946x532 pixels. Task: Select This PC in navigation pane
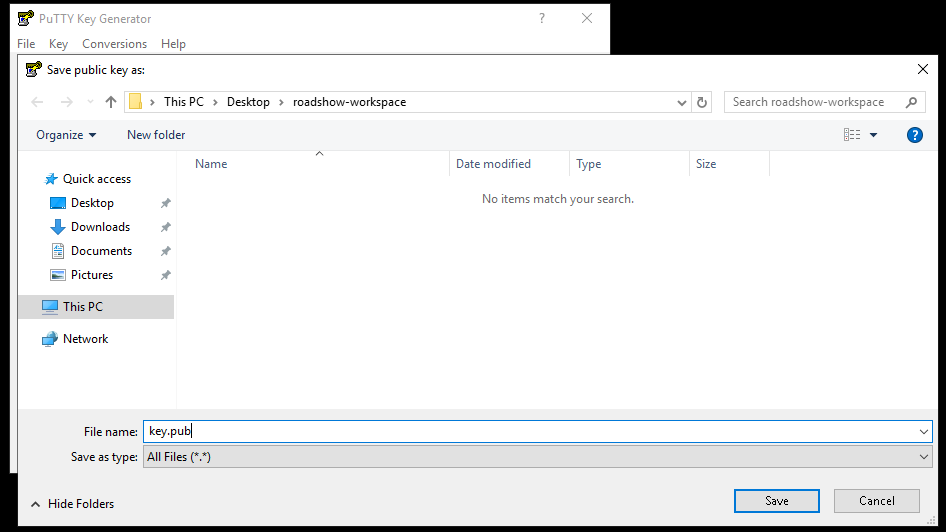coord(97,307)
